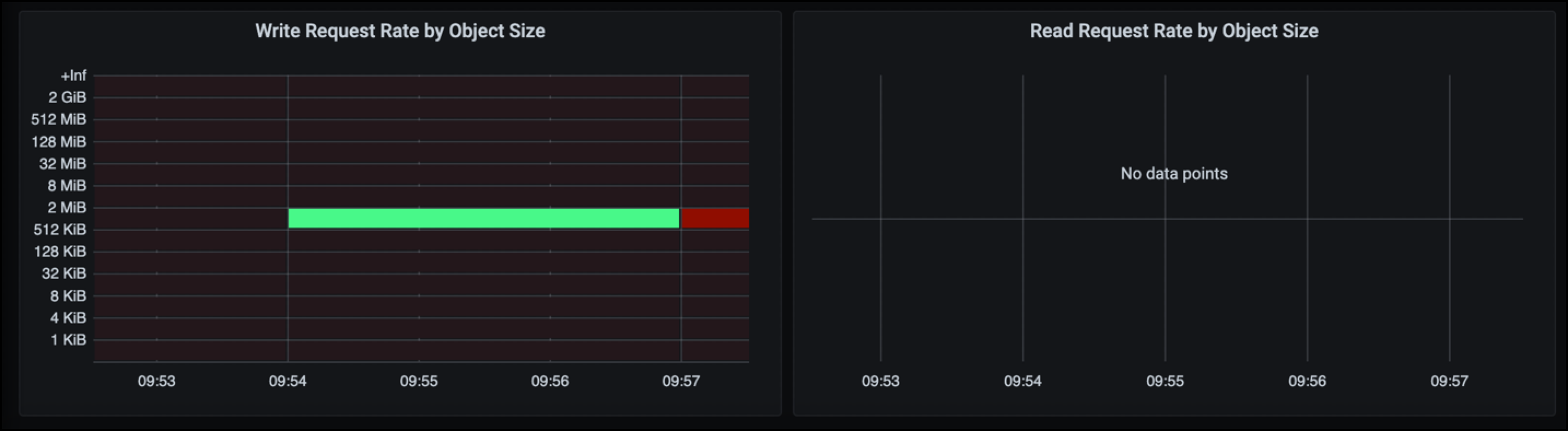This screenshot has width=1568, height=431.
Task: Click the 09:55 time label on the read chart
Action: [1165, 381]
